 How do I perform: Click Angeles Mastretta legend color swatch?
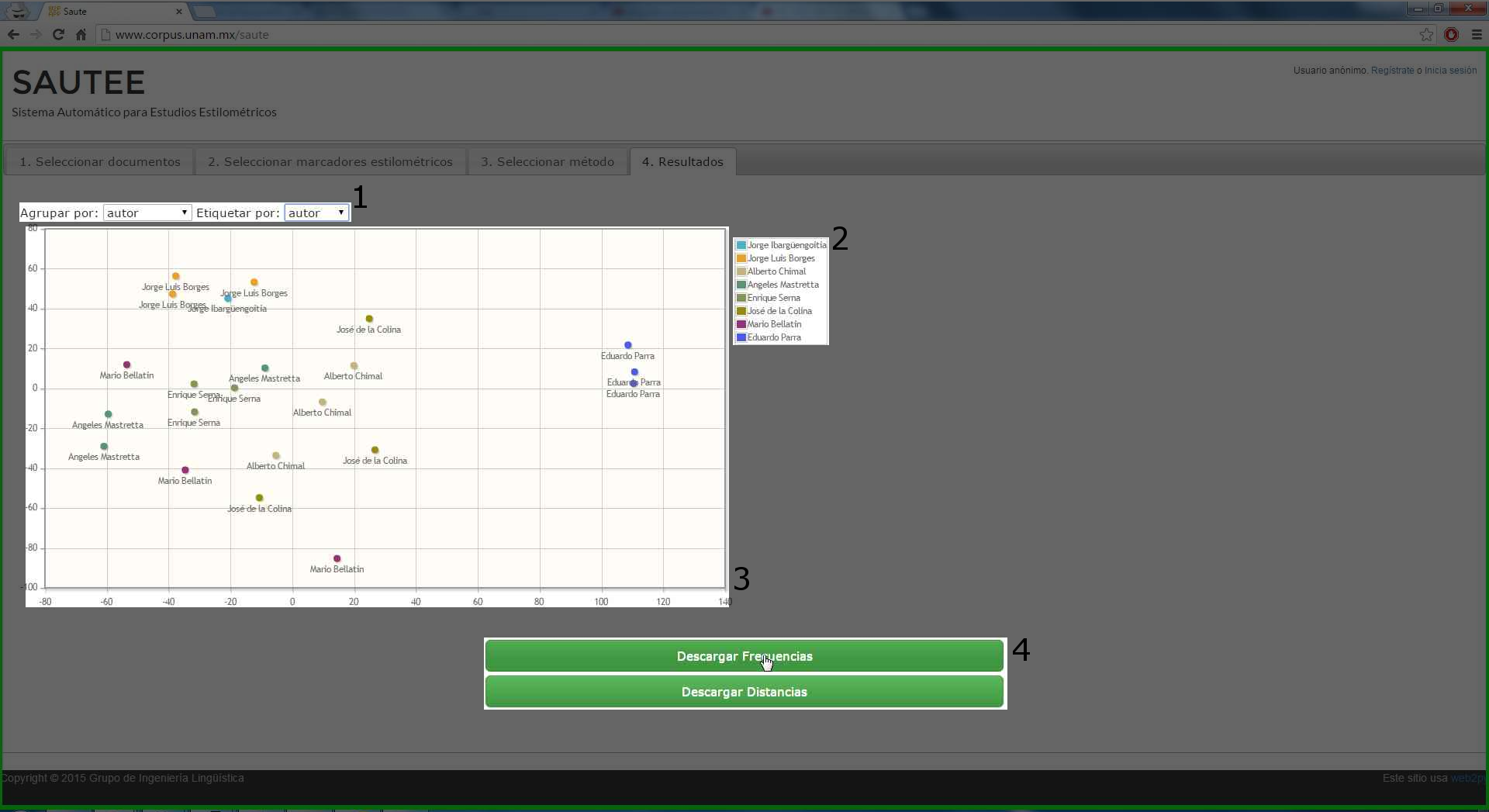[x=741, y=285]
